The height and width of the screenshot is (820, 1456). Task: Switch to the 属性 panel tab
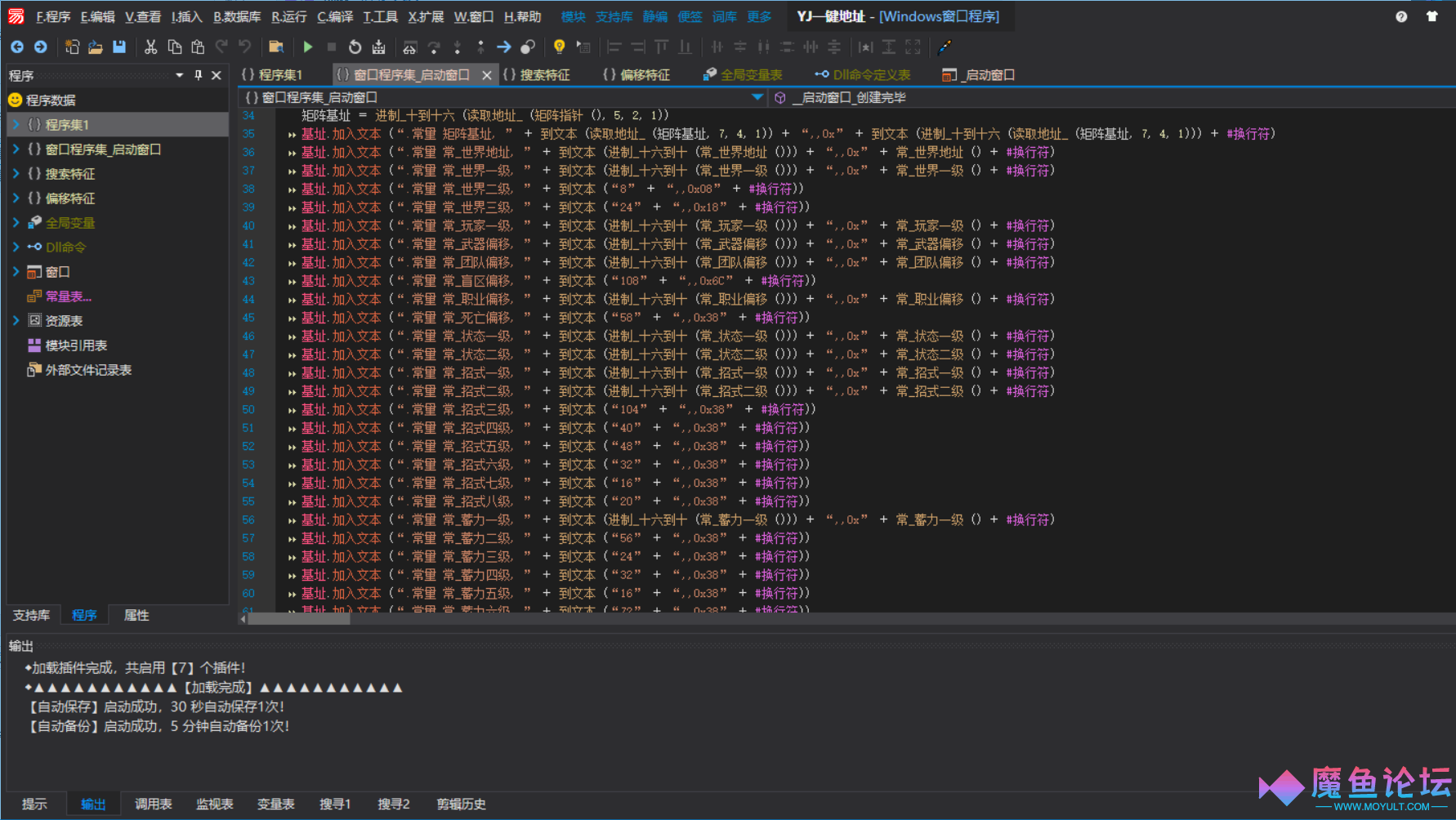136,615
